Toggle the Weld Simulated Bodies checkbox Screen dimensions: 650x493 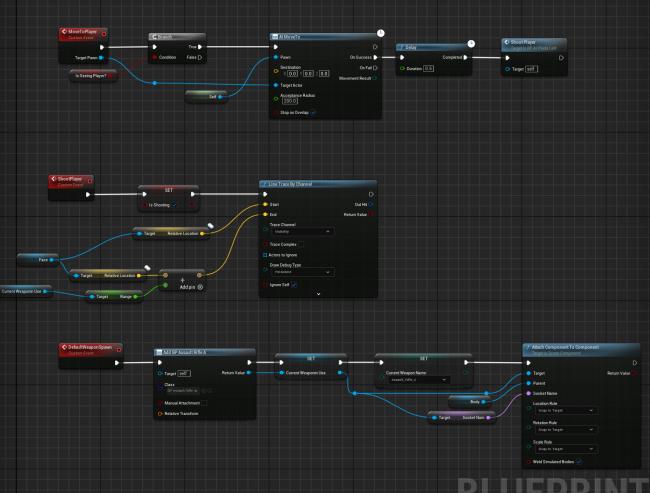[x=579, y=461]
